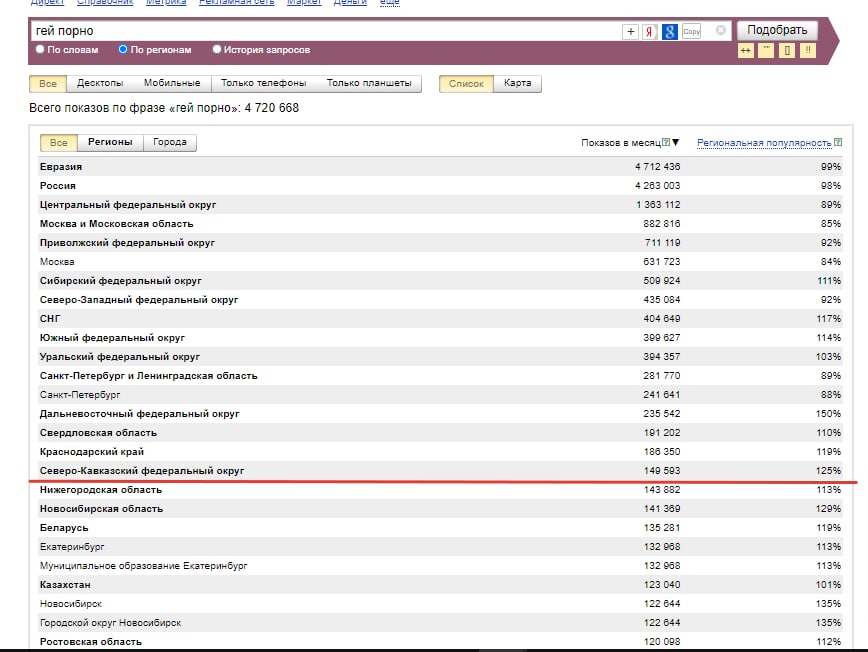This screenshot has width=868, height=652.
Task: Open help icon next to 'Региональная популярность'
Action: point(838,142)
